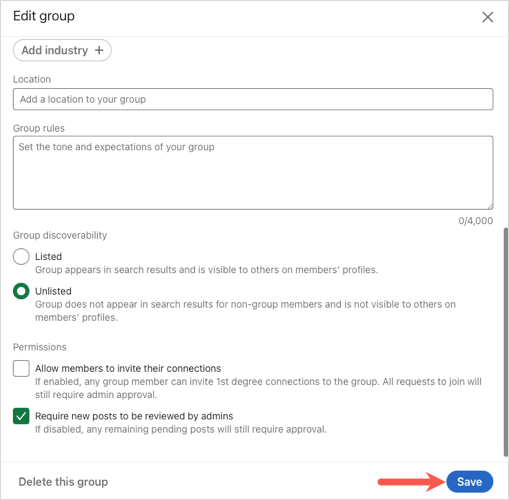Click Delete this group
The height and width of the screenshot is (500, 509).
[63, 482]
